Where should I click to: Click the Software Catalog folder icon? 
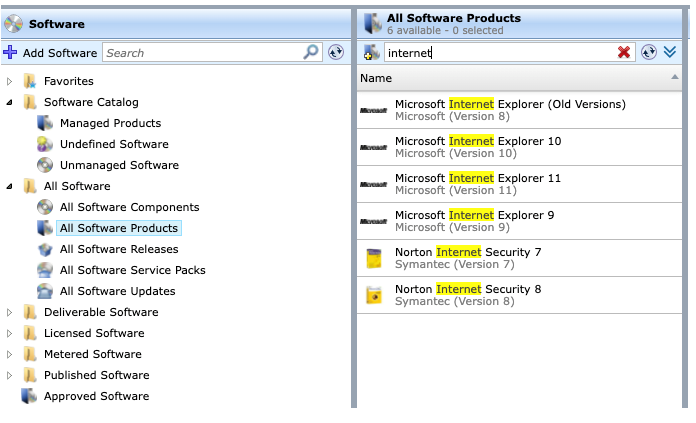click(x=30, y=102)
